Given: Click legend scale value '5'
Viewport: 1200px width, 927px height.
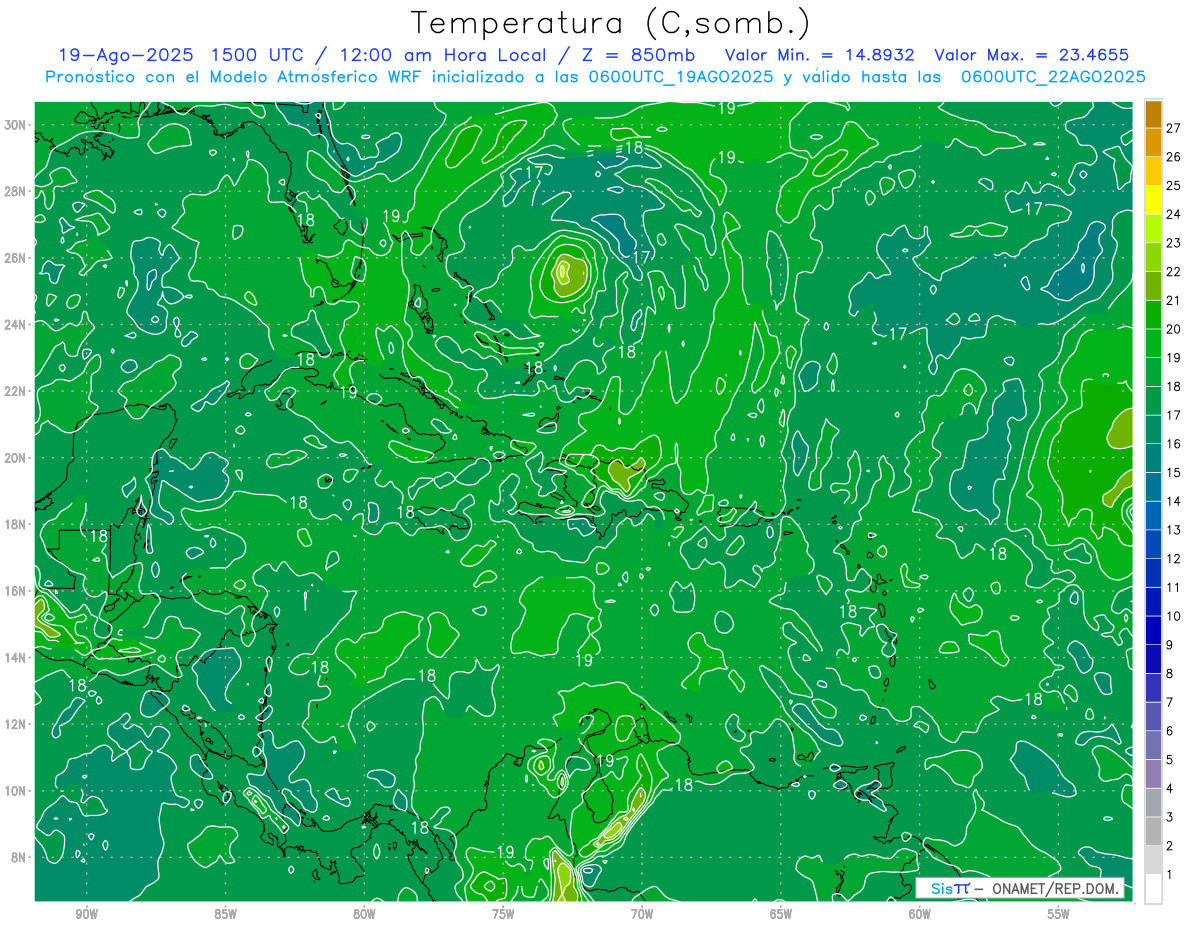Looking at the screenshot, I should (1170, 760).
